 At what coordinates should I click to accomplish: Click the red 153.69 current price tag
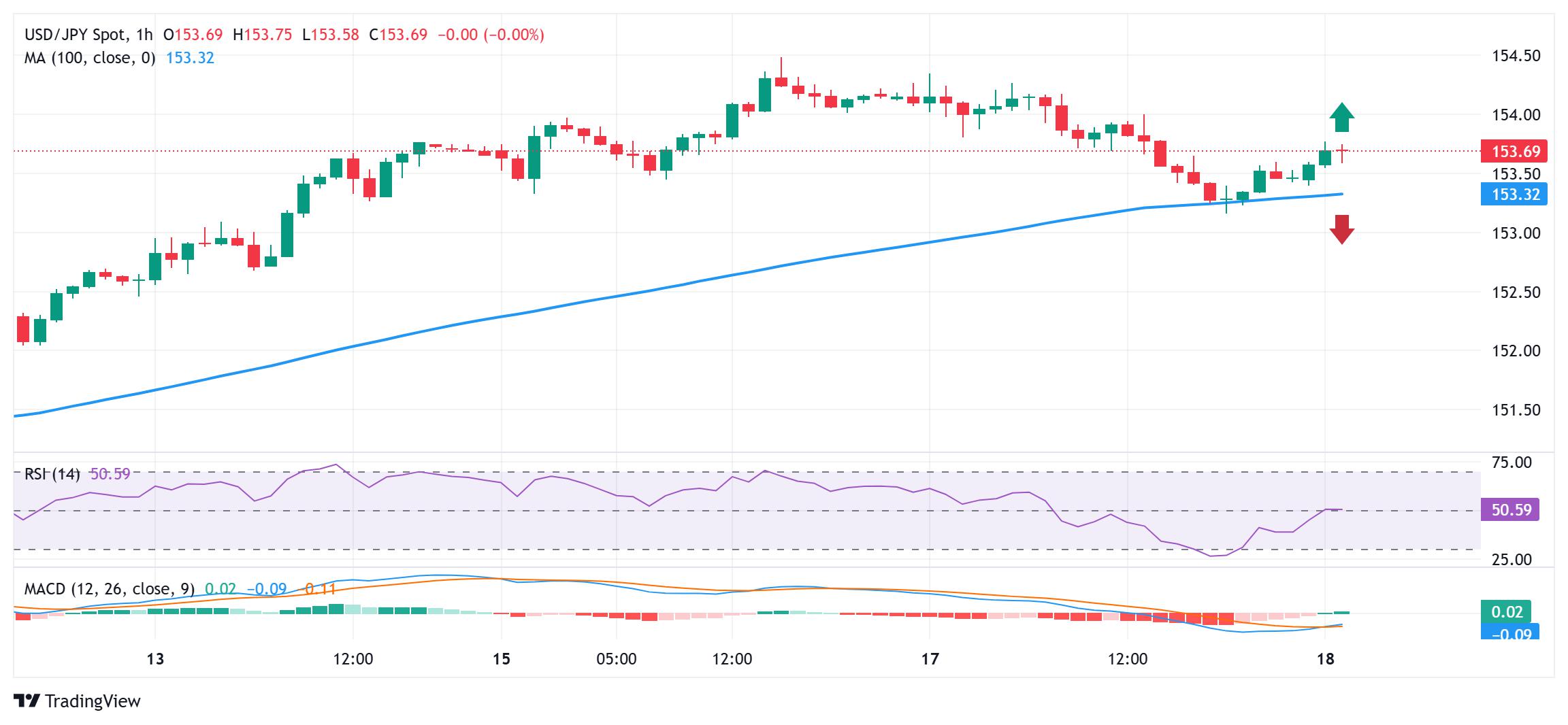[1514, 151]
